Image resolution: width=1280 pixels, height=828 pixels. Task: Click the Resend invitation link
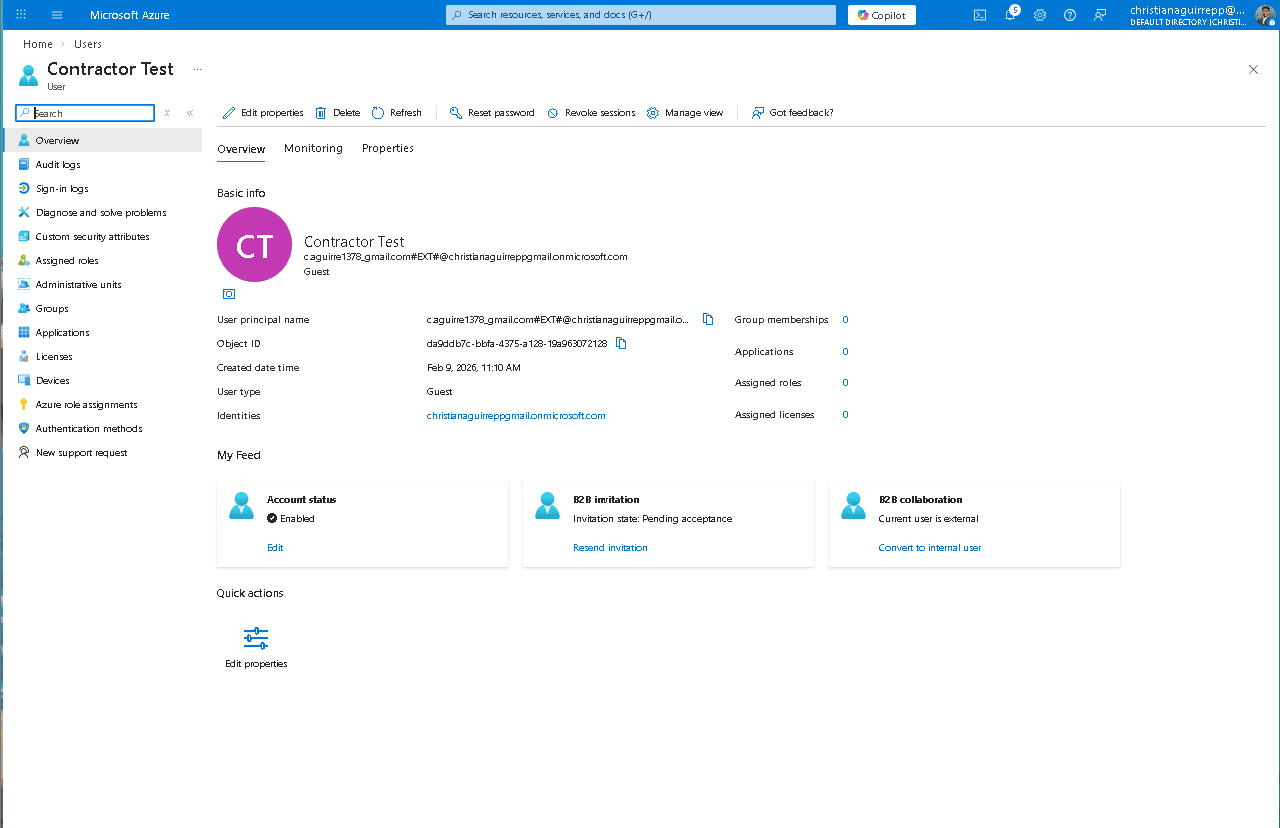610,548
